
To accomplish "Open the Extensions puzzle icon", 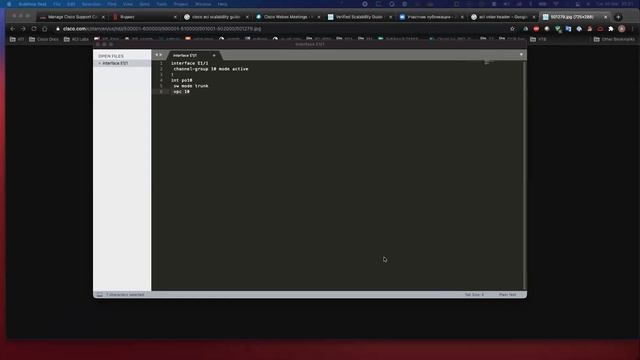I will click(x=611, y=29).
